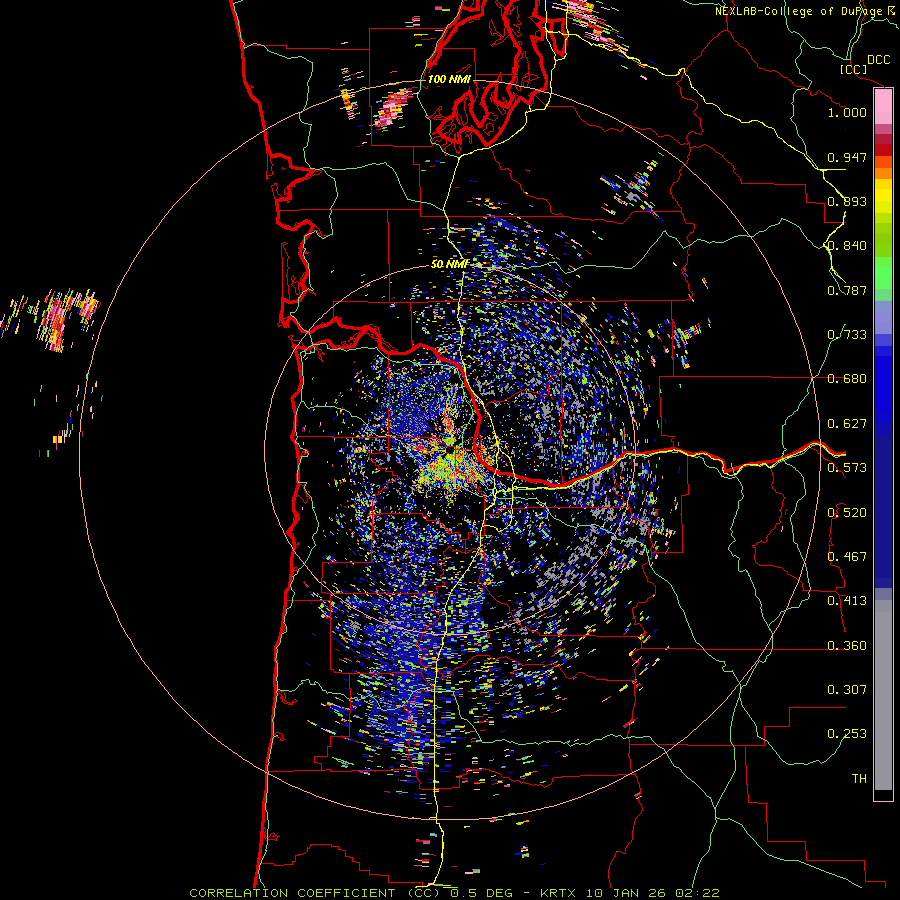
Task: Click the 50 NMI range ring label
Action: [x=449, y=264]
